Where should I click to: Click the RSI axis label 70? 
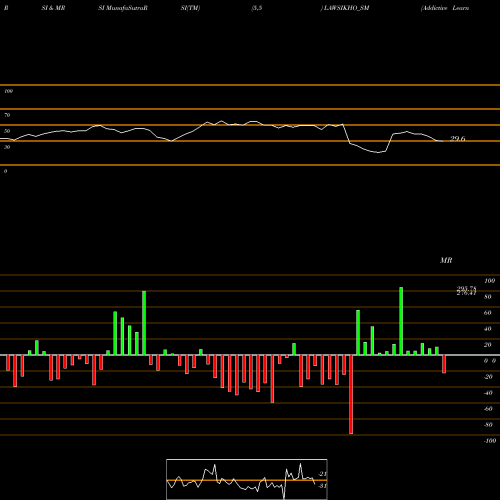click(x=7, y=115)
